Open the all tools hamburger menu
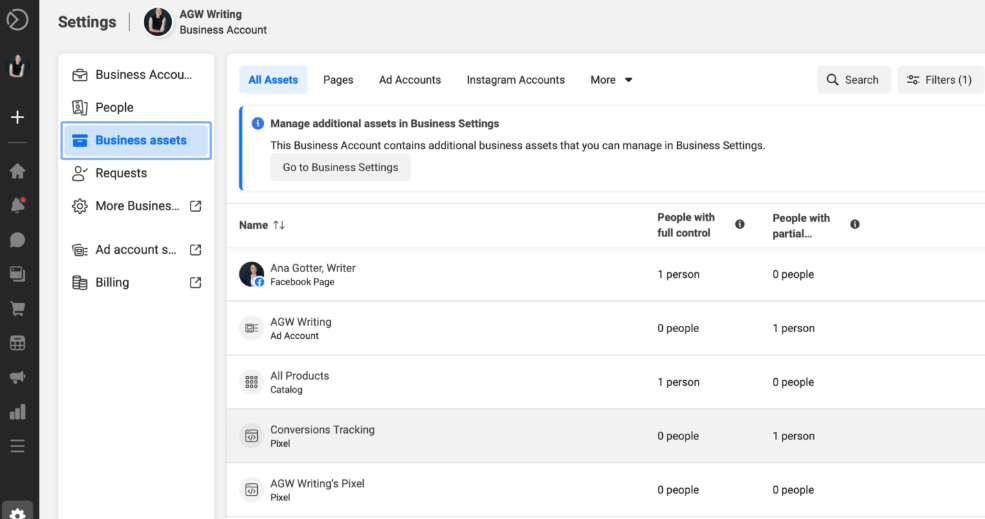The image size is (985, 519). (x=17, y=446)
